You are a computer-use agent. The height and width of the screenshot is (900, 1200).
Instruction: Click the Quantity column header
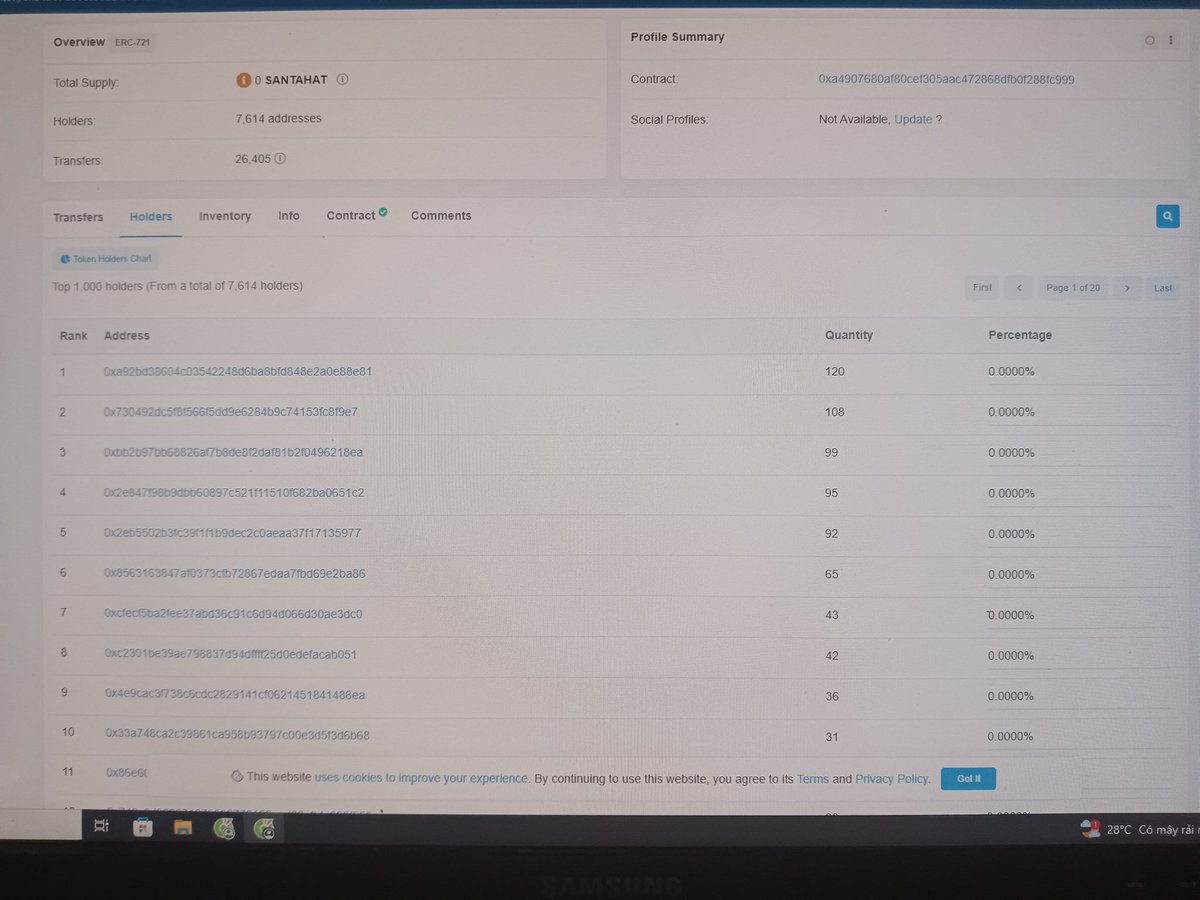click(x=849, y=335)
